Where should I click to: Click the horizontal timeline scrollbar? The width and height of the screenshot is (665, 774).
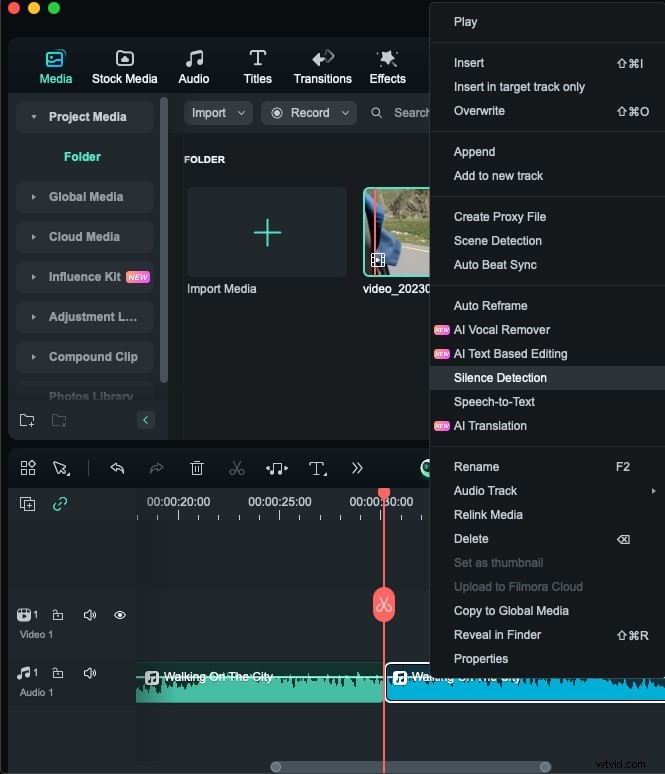tap(410, 767)
